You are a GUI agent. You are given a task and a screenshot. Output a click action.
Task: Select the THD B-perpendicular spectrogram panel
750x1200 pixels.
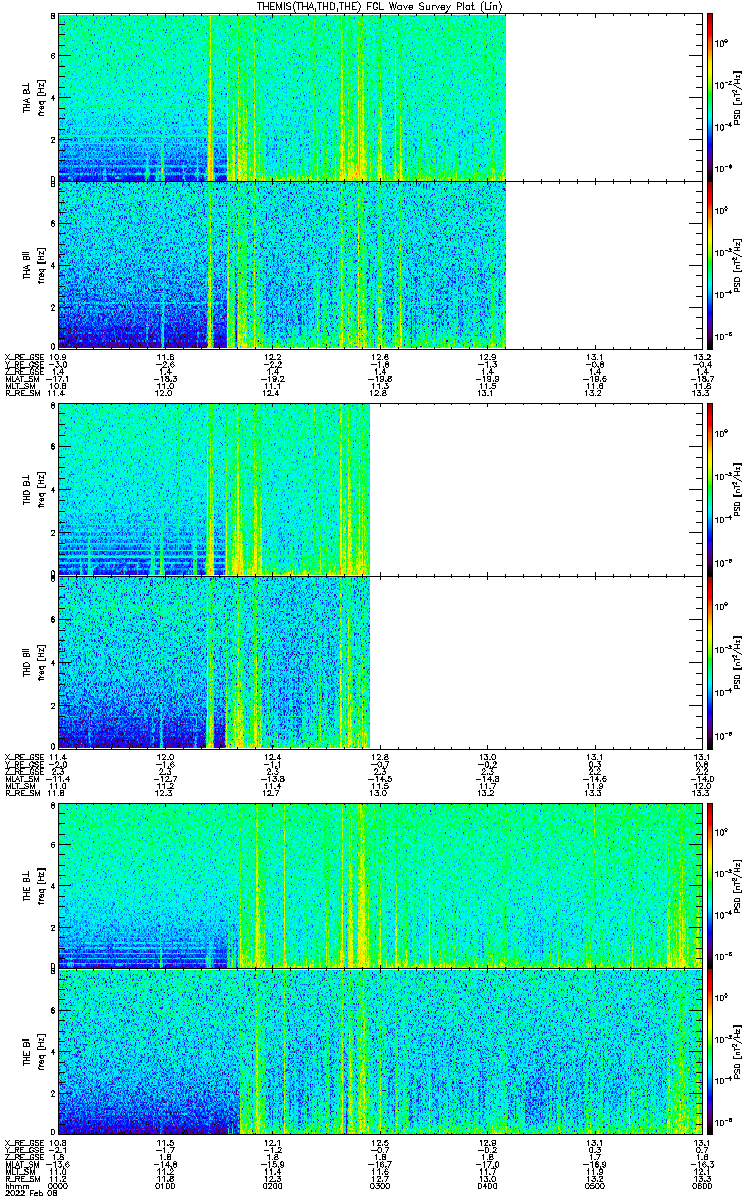379,489
